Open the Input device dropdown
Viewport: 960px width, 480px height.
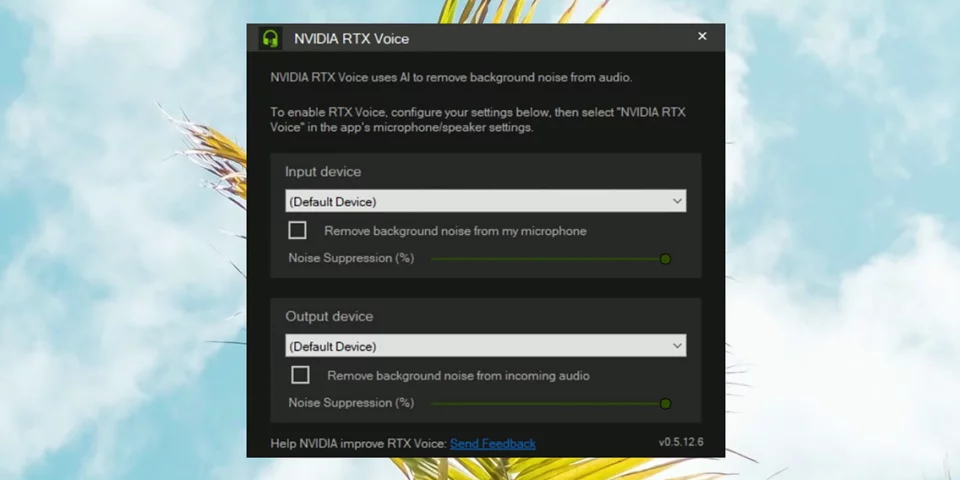486,201
